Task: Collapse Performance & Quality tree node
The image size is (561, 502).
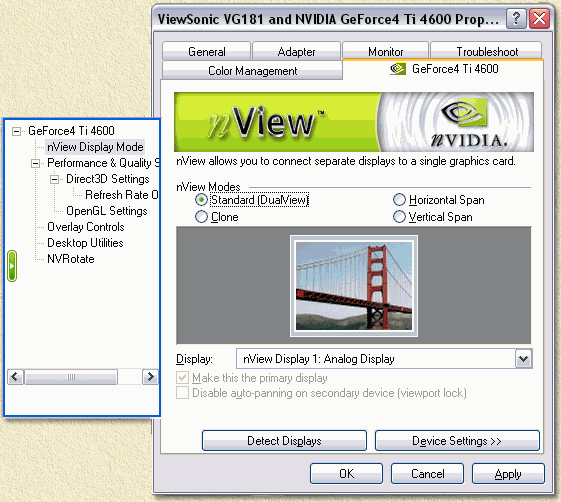Action: pyautogui.click(x=35, y=164)
